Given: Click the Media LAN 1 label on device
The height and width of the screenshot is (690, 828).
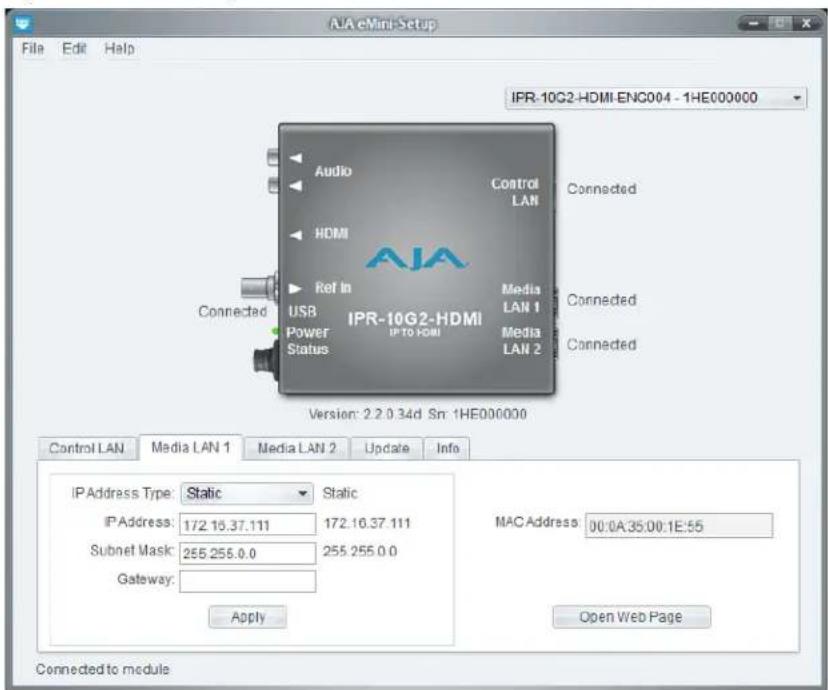Looking at the screenshot, I should pos(521,298).
